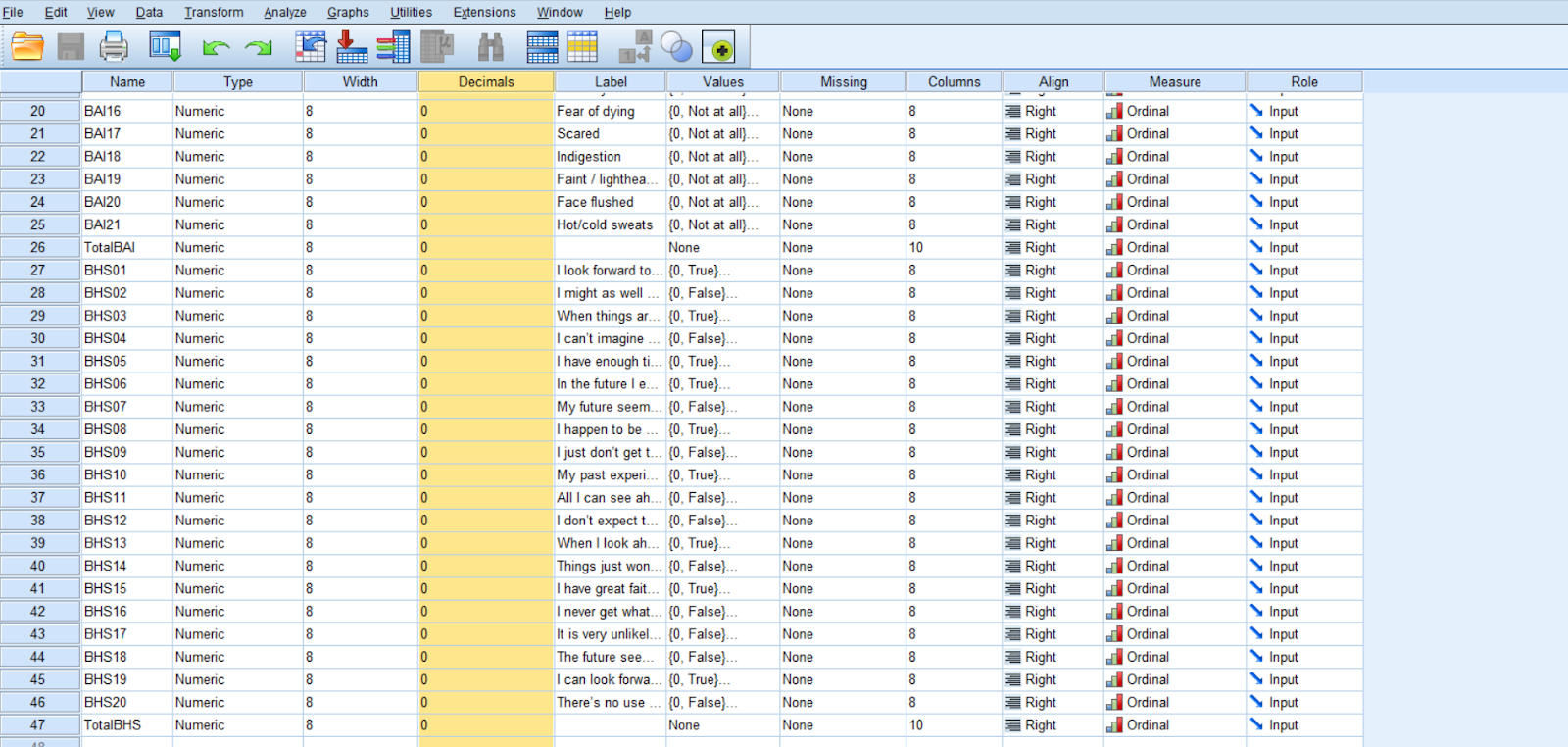Screen dimensions: 1568x747
Task: Click the Split File toolbar icon
Action: pyautogui.click(x=542, y=46)
